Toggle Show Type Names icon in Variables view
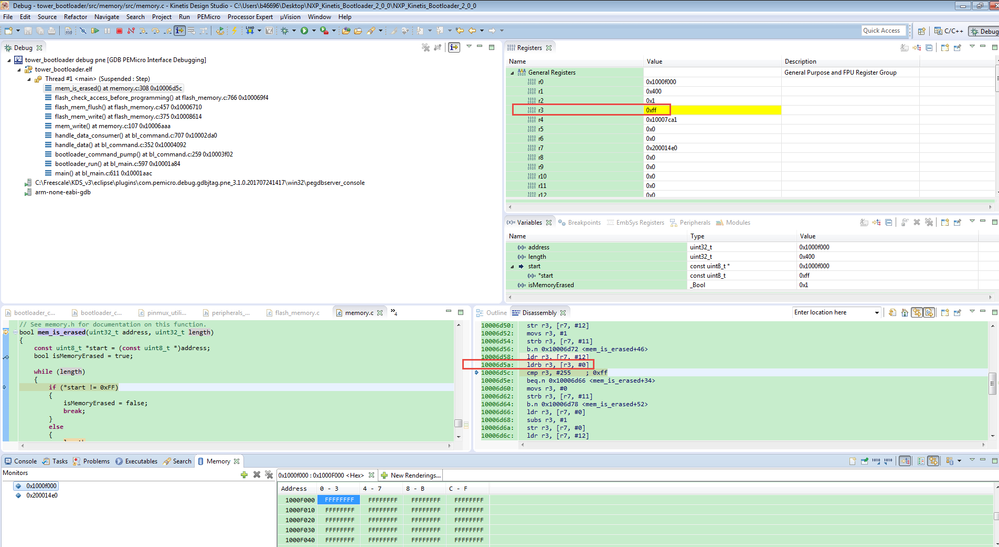The width and height of the screenshot is (999, 547). (x=864, y=222)
